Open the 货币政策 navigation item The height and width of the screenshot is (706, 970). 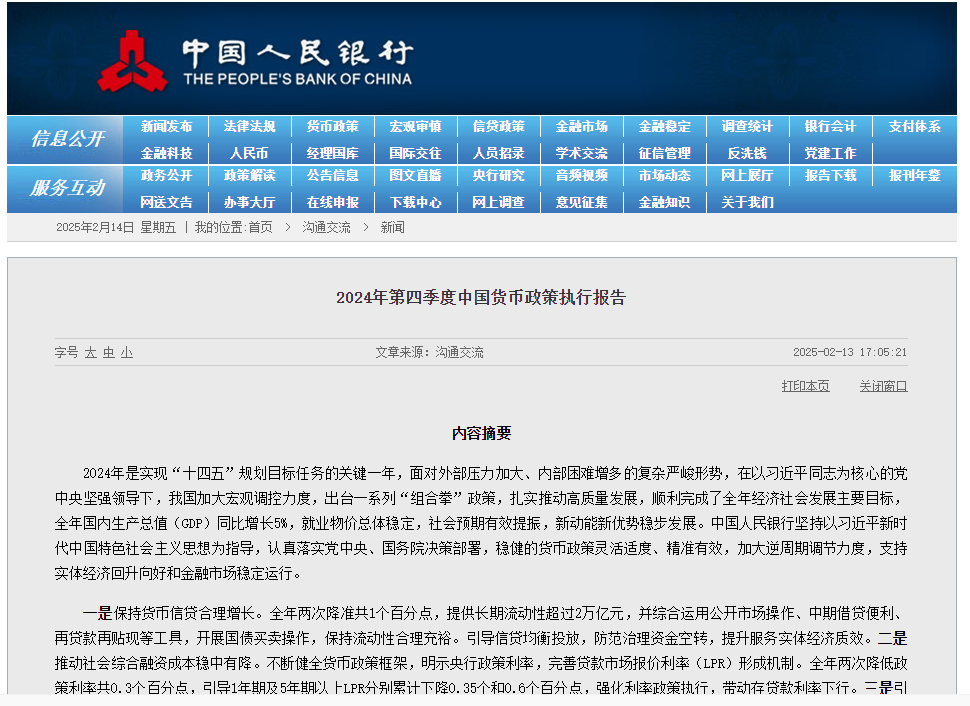tap(332, 127)
